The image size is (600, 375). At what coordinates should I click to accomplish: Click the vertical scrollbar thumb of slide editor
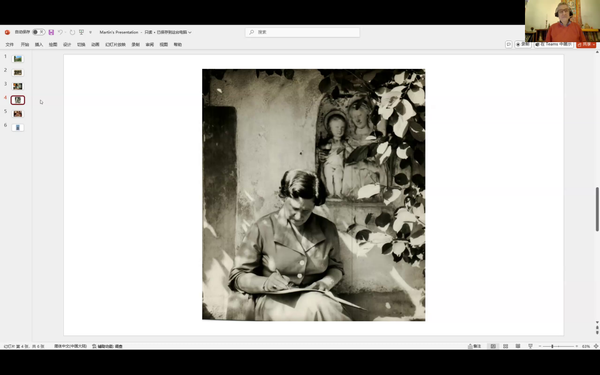tap(597, 209)
